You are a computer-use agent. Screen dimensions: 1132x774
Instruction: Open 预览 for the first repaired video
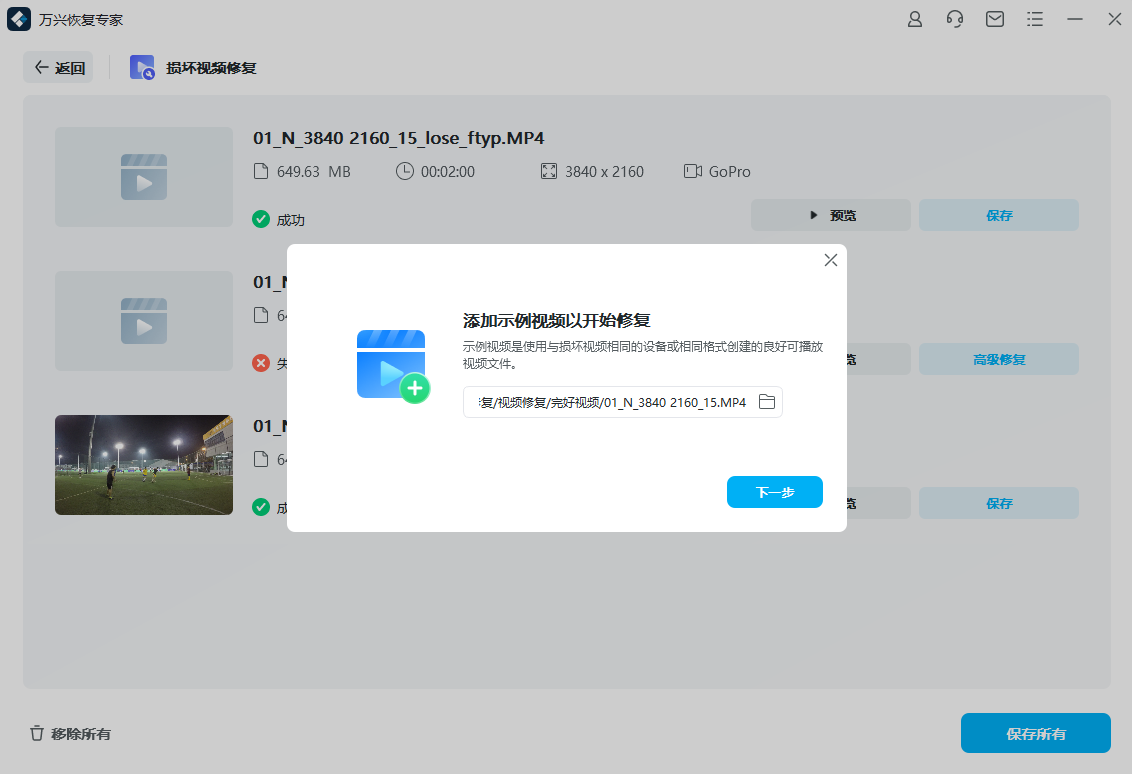coord(830,214)
